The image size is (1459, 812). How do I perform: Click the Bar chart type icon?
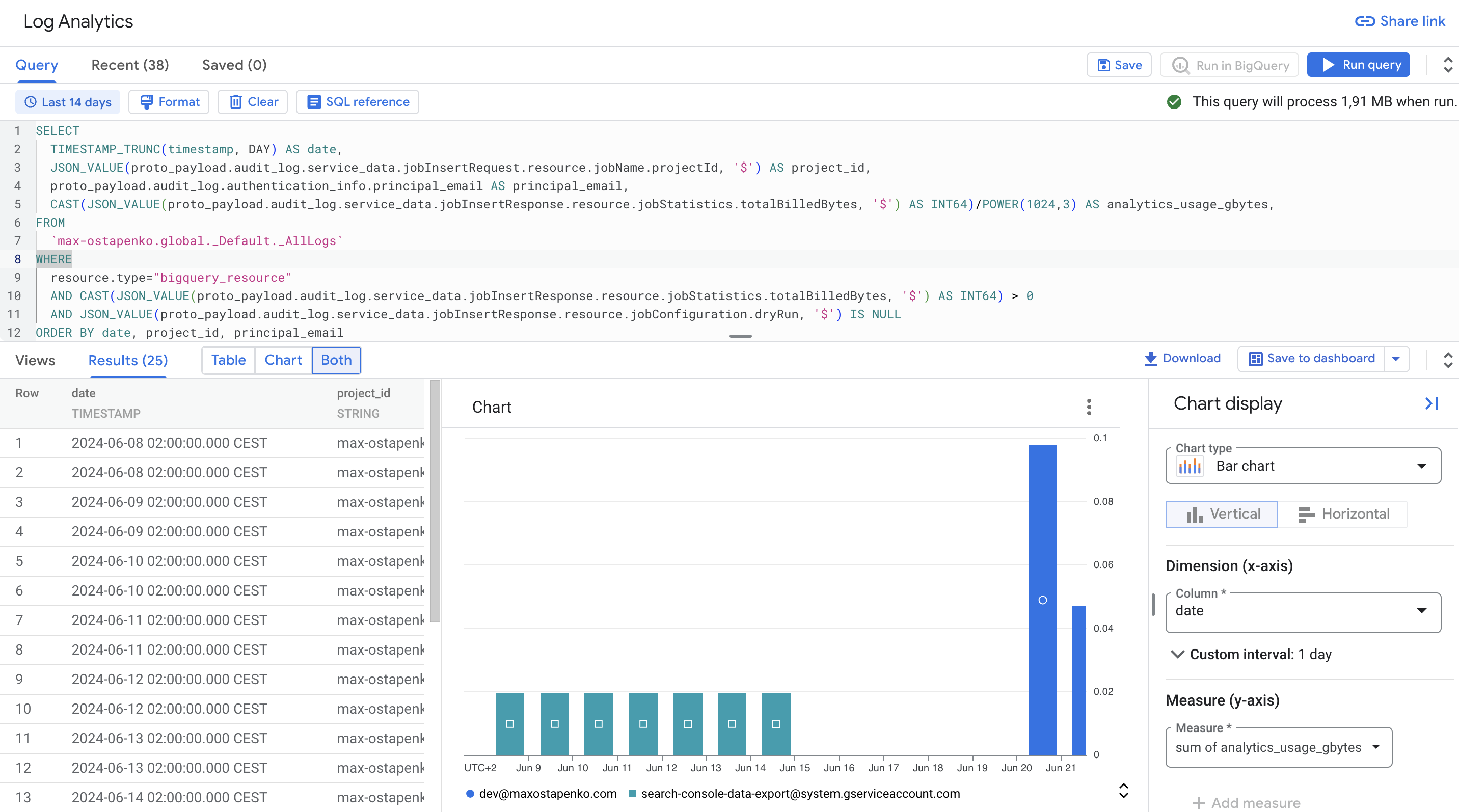coord(1190,466)
